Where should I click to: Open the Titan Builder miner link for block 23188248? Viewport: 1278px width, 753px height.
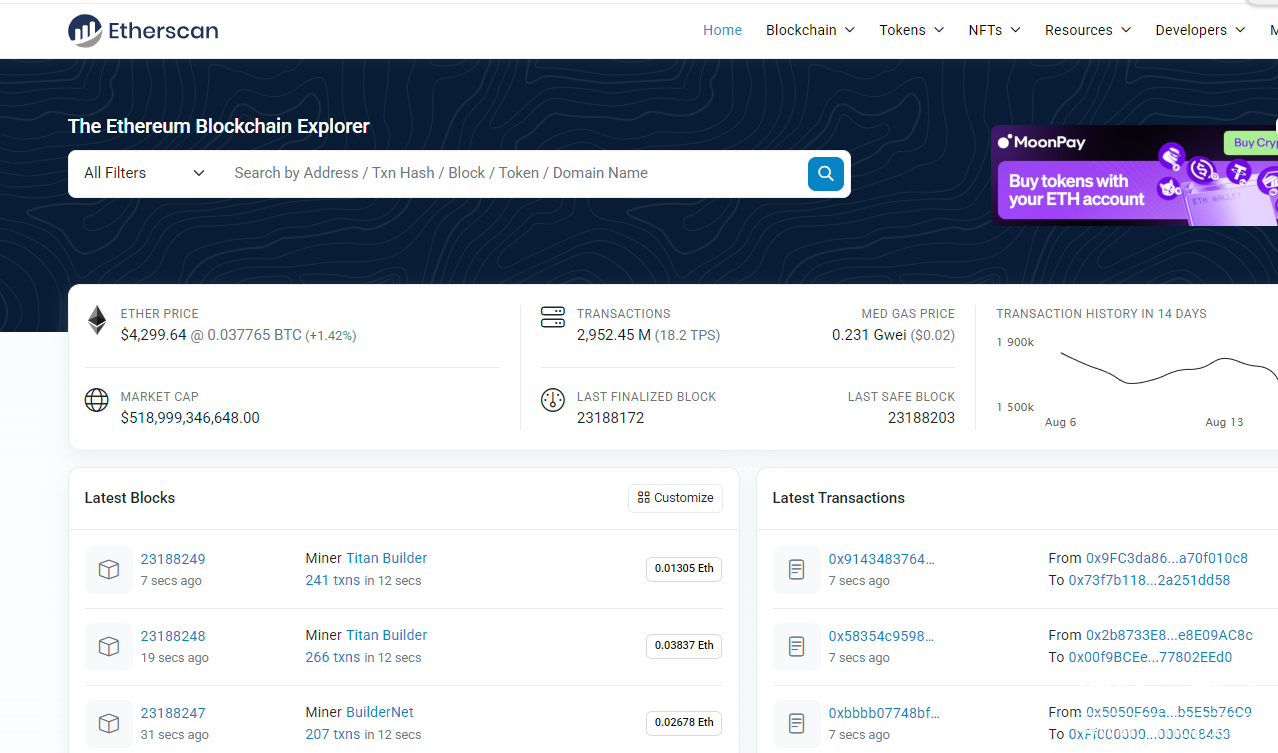coord(386,635)
